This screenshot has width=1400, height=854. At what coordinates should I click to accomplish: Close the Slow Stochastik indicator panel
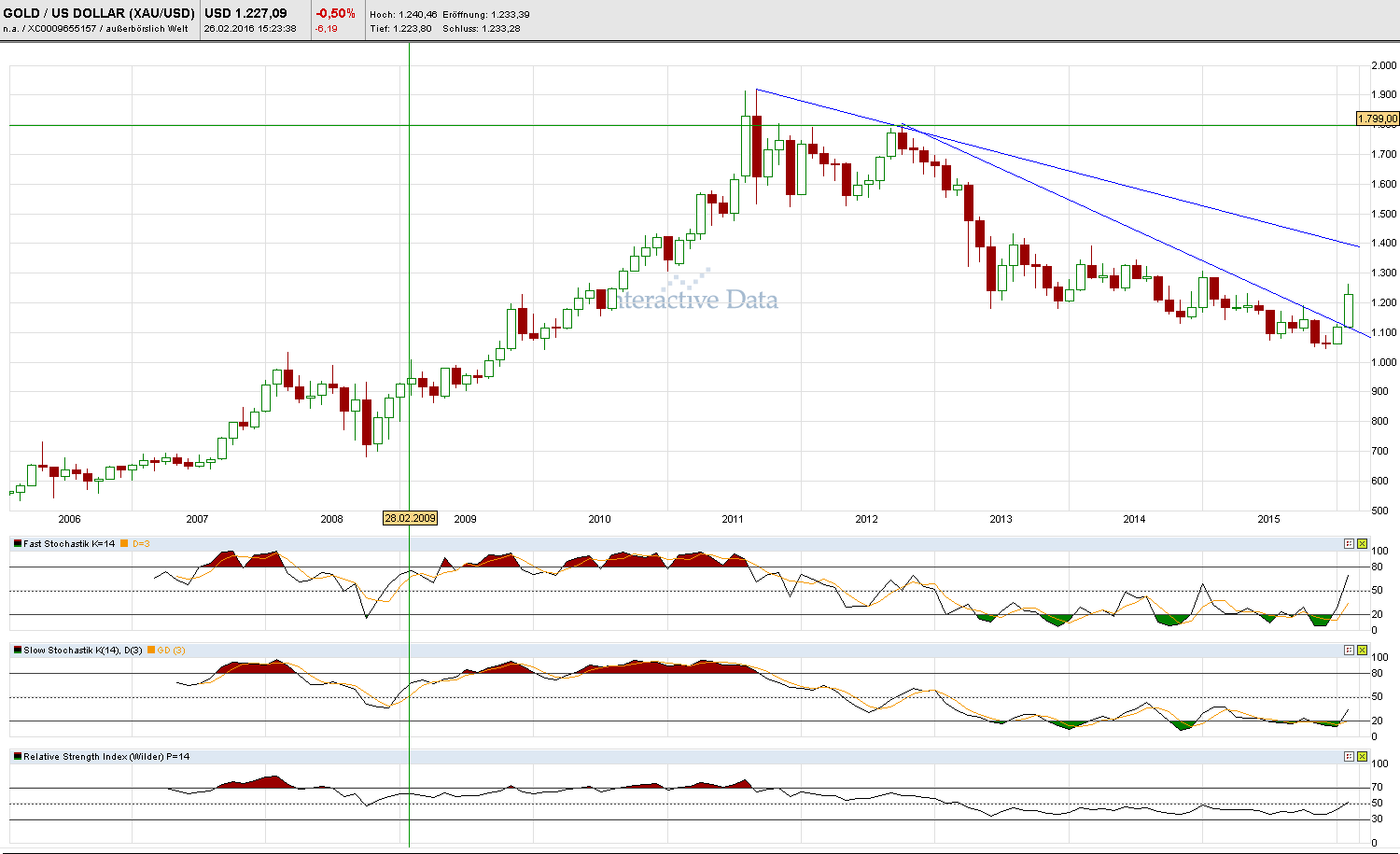[1362, 650]
